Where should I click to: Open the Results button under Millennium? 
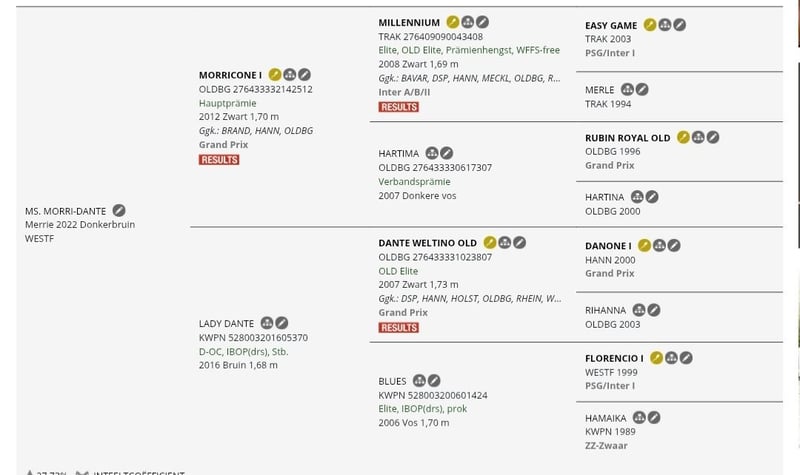pos(398,107)
